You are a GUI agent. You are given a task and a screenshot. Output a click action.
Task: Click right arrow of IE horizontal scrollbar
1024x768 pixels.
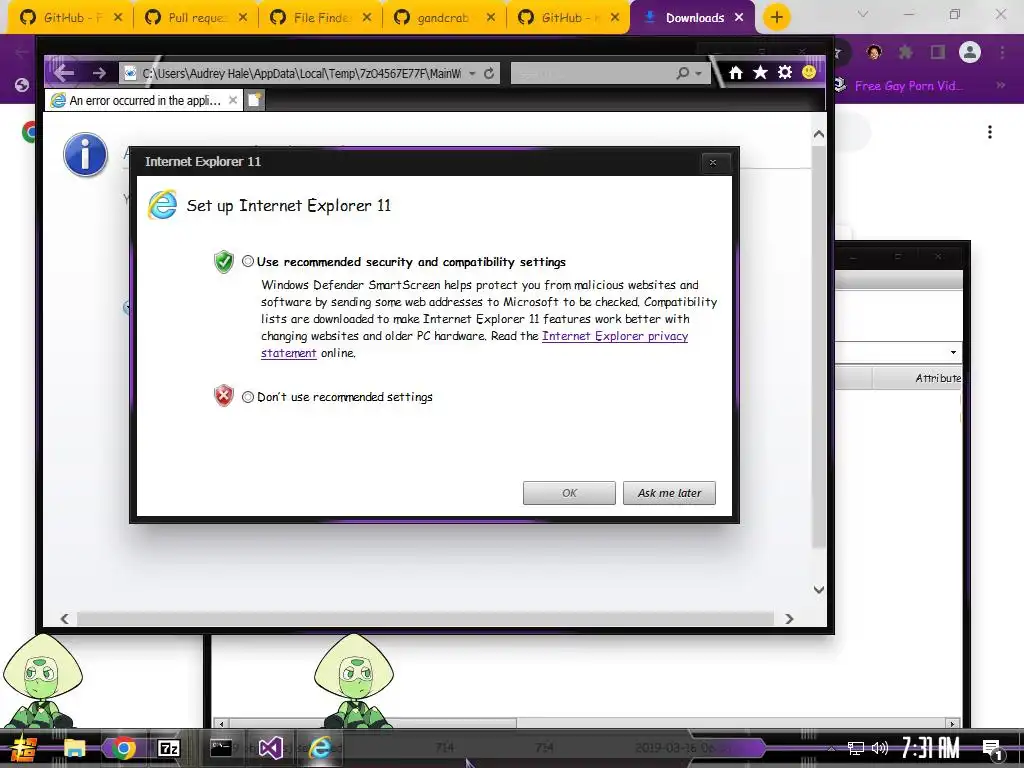pos(789,618)
